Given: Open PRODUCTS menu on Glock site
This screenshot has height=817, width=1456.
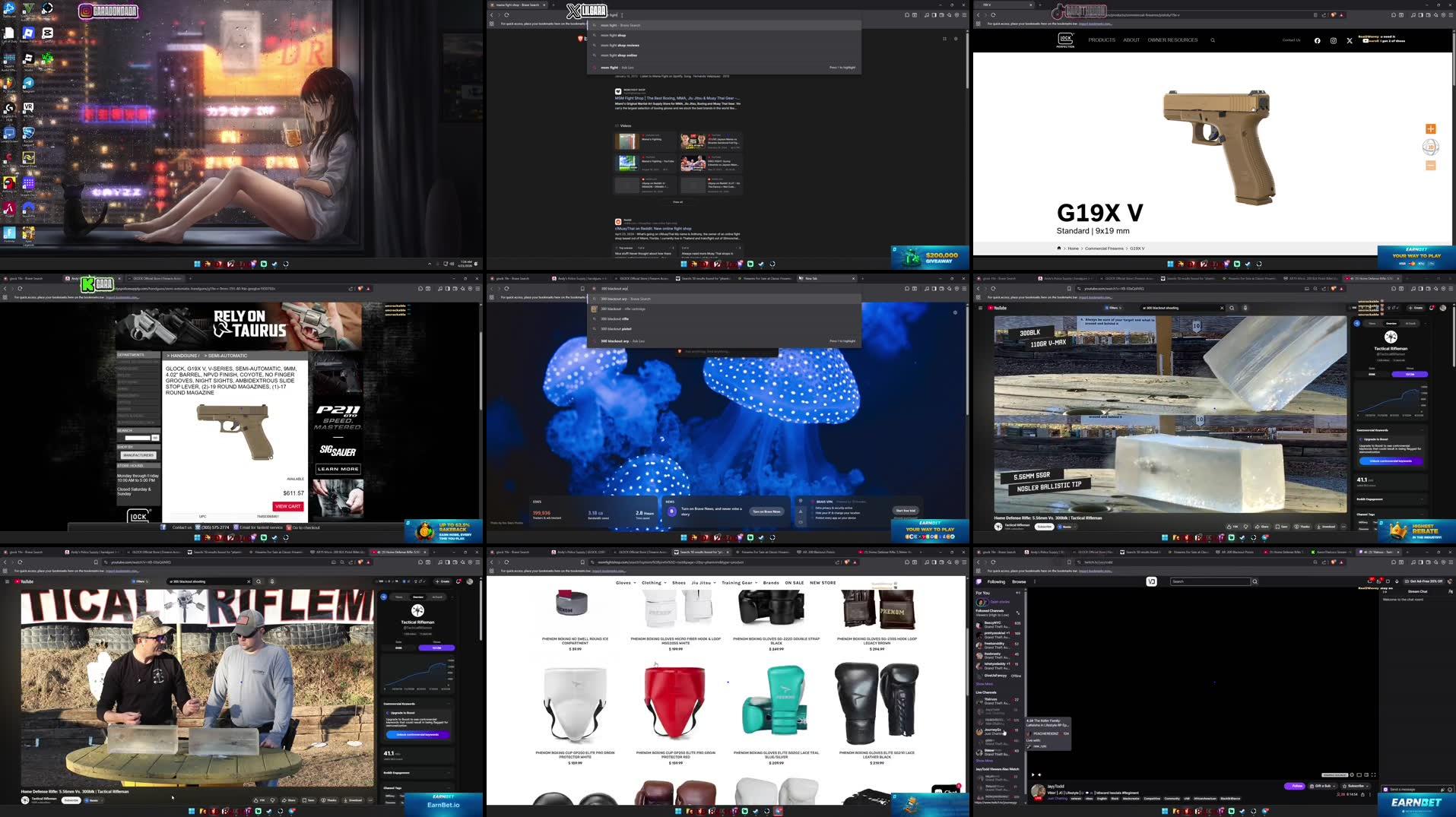Looking at the screenshot, I should coord(1101,40).
